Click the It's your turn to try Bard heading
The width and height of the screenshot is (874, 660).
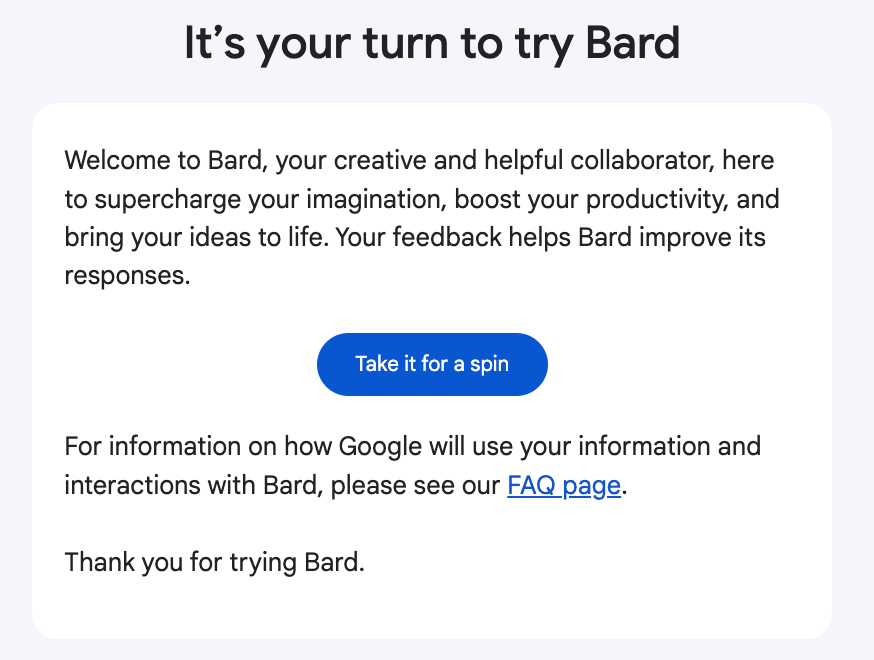[432, 43]
